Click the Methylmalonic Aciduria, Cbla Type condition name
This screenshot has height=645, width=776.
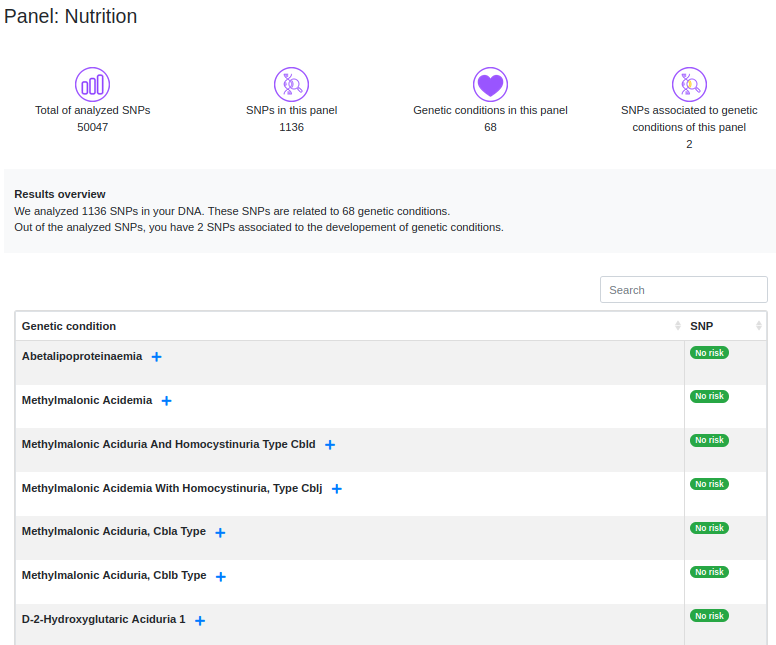point(113,532)
